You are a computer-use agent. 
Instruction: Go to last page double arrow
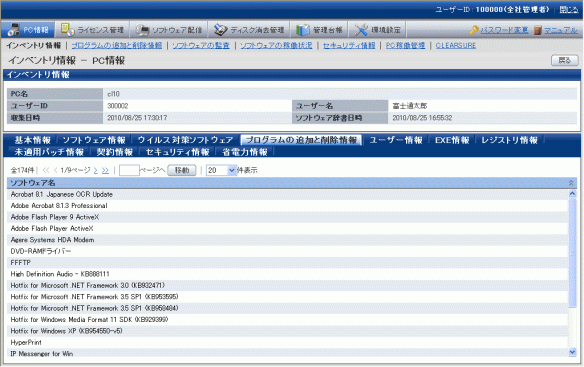coord(105,170)
